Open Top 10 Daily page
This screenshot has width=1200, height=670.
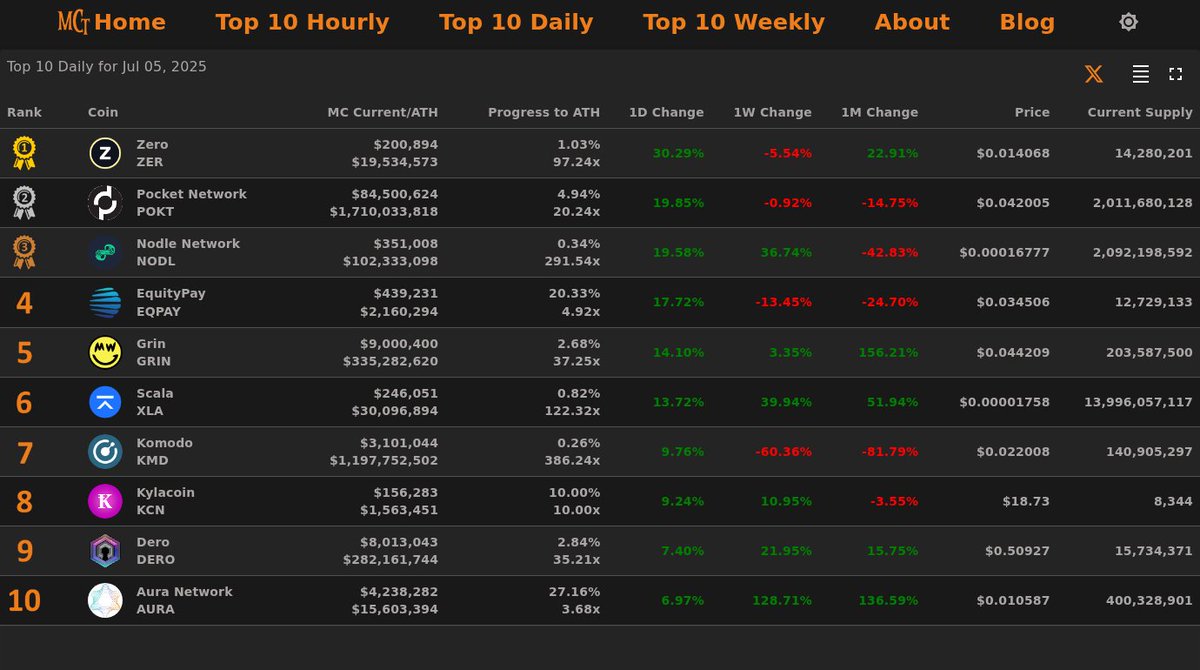[x=516, y=22]
